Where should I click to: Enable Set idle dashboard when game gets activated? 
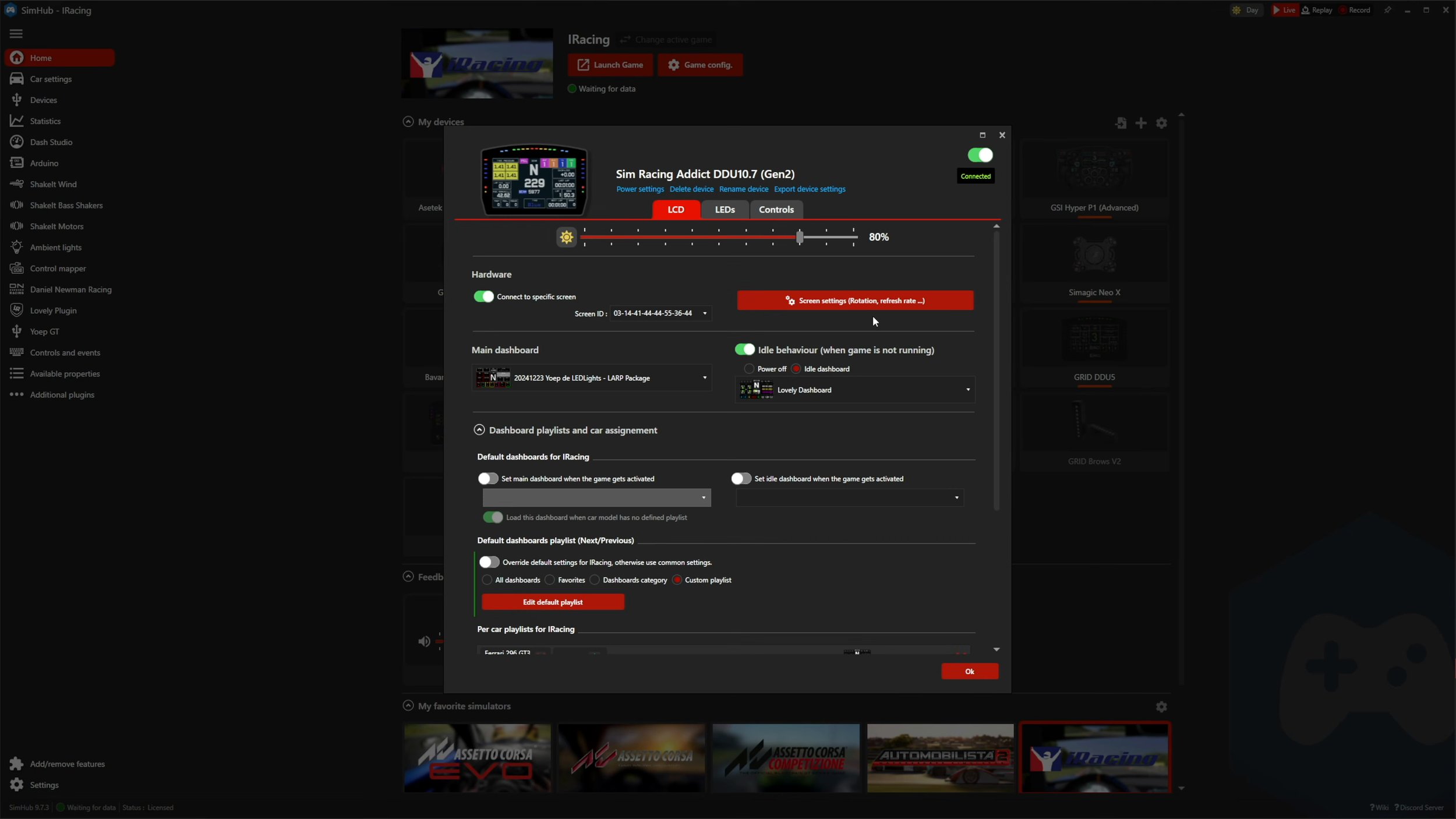pyautogui.click(x=741, y=479)
